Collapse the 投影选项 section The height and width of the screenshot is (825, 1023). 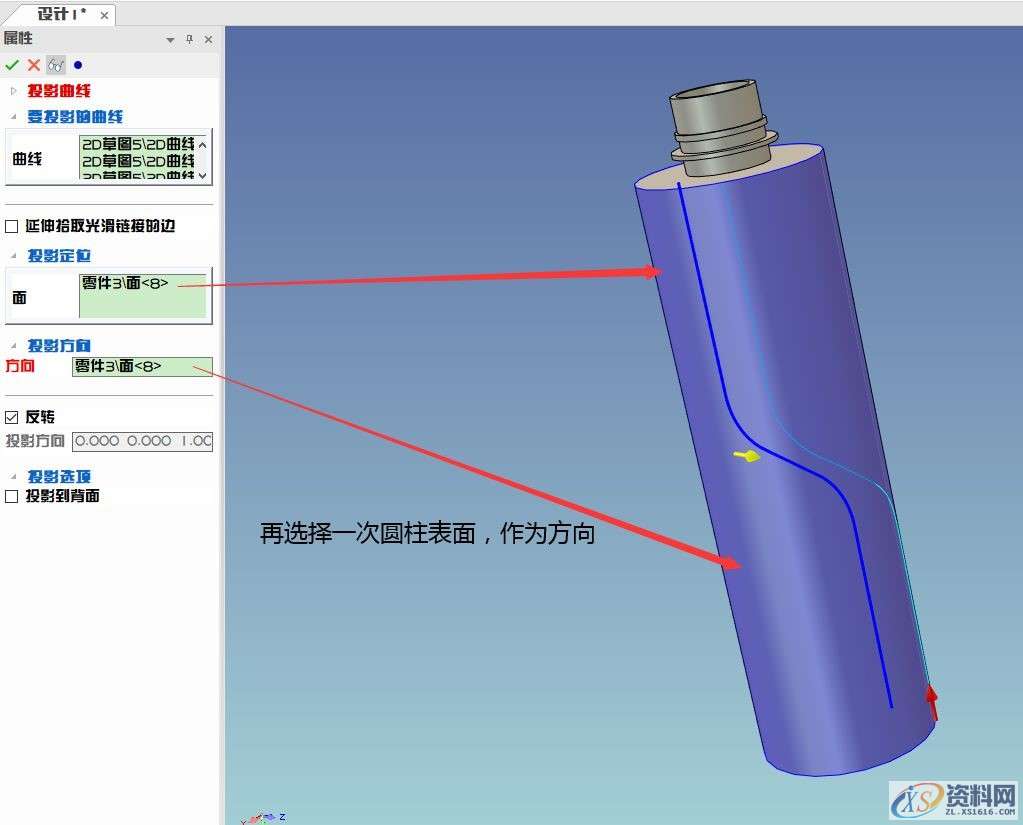point(12,476)
